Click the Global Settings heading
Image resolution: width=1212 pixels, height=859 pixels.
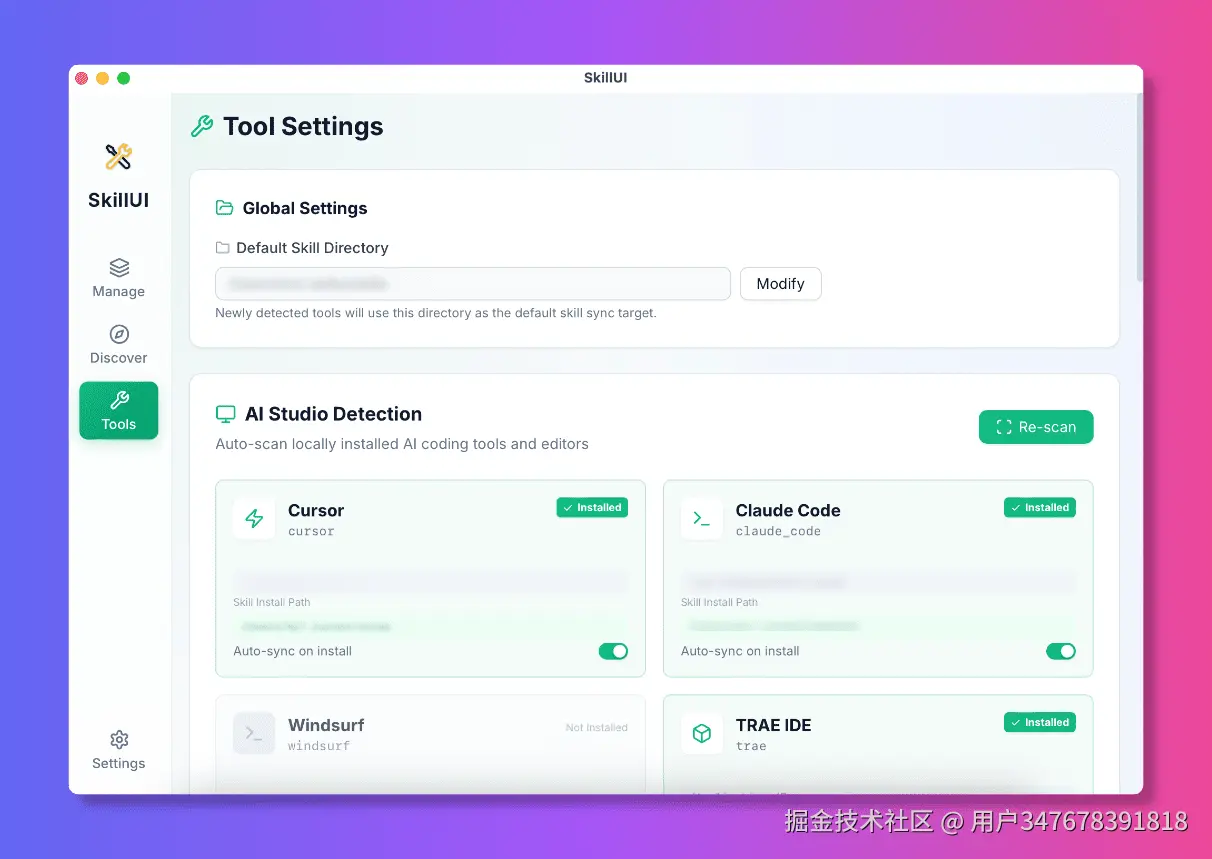305,208
